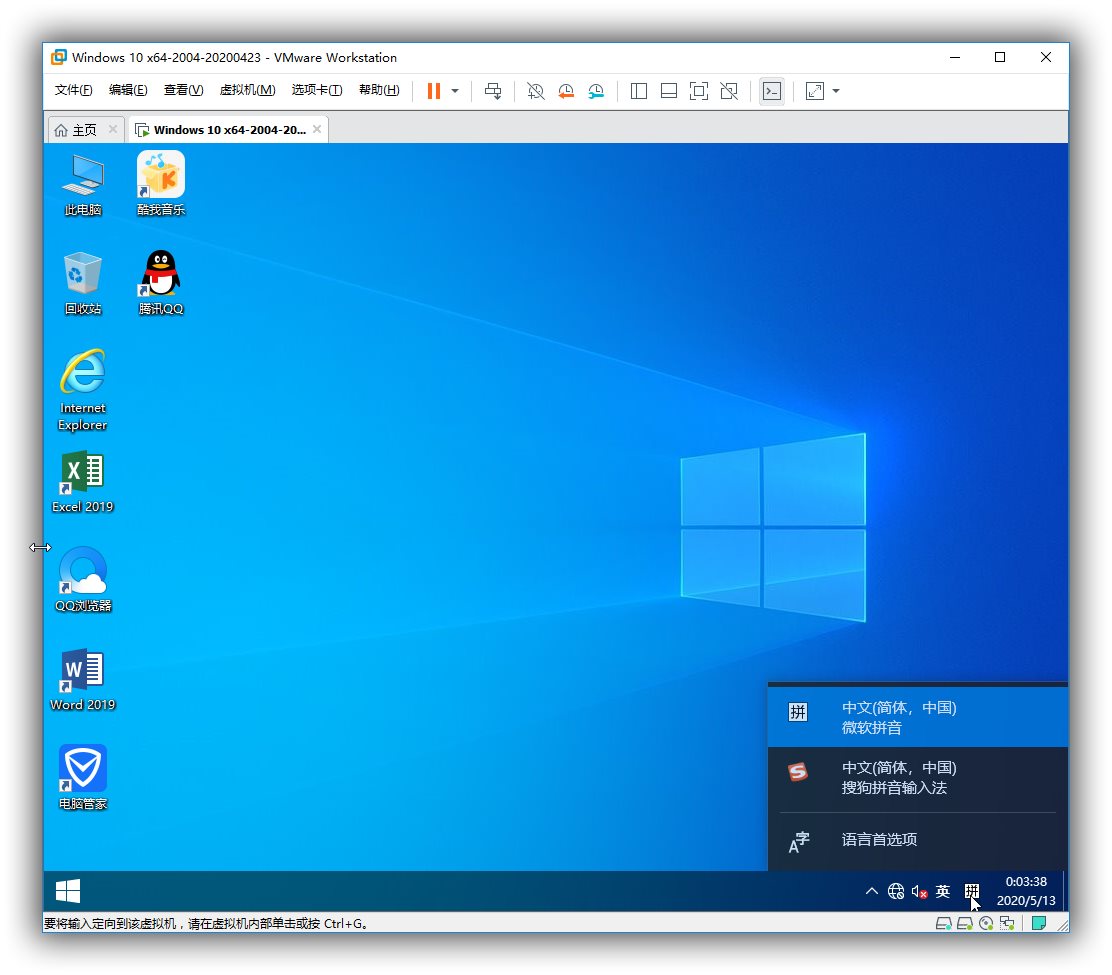This screenshot has width=1112, height=975.
Task: Click inside the VM desktop wallpaper Windows logo
Action: [773, 528]
